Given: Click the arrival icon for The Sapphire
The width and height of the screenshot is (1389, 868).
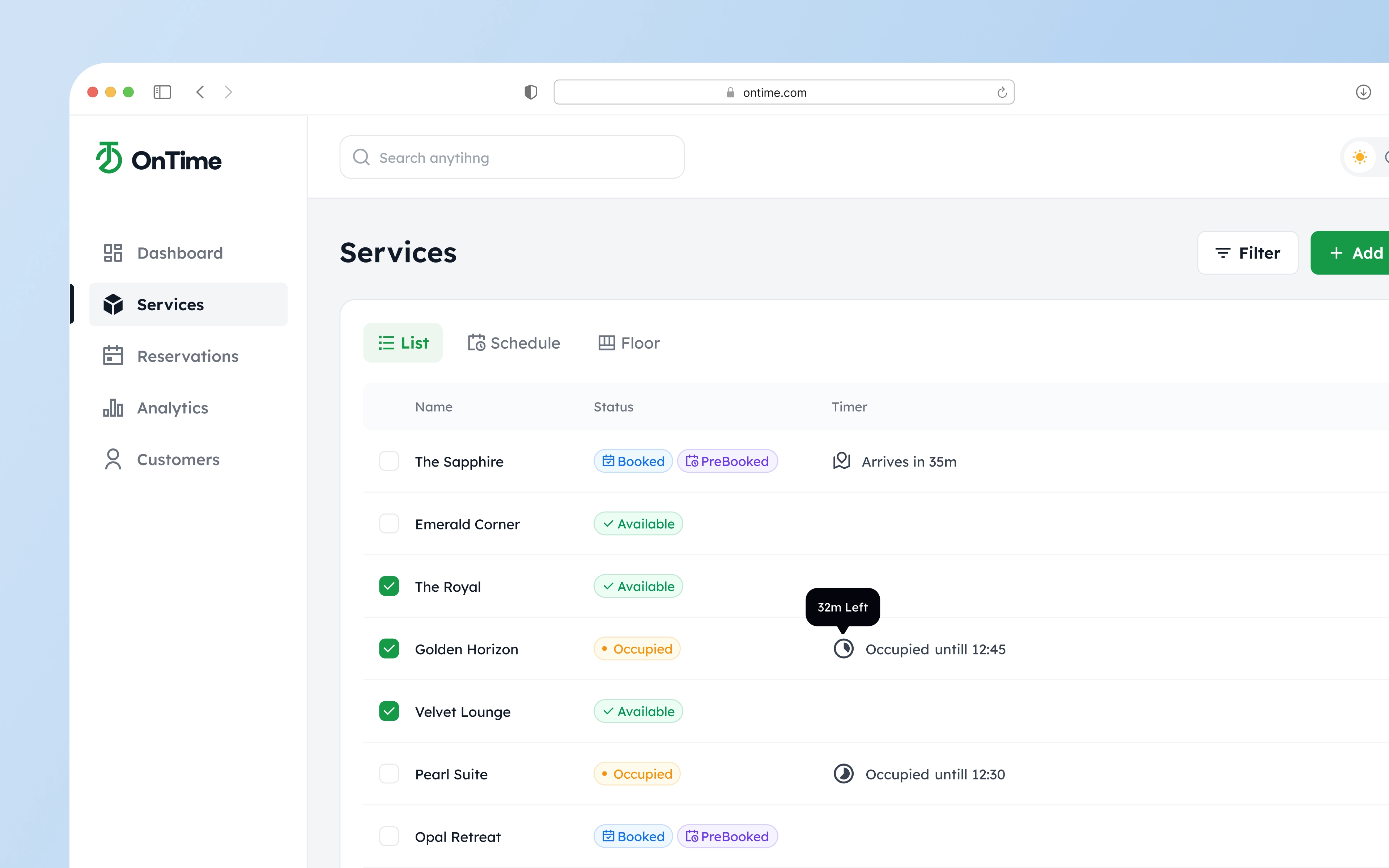Looking at the screenshot, I should [841, 461].
